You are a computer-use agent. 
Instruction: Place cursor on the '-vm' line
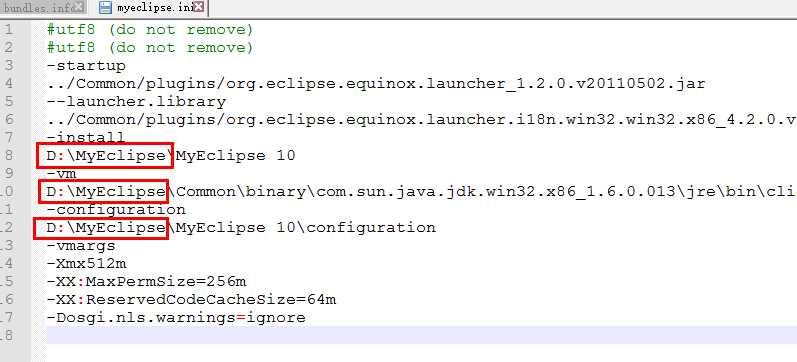click(62, 173)
